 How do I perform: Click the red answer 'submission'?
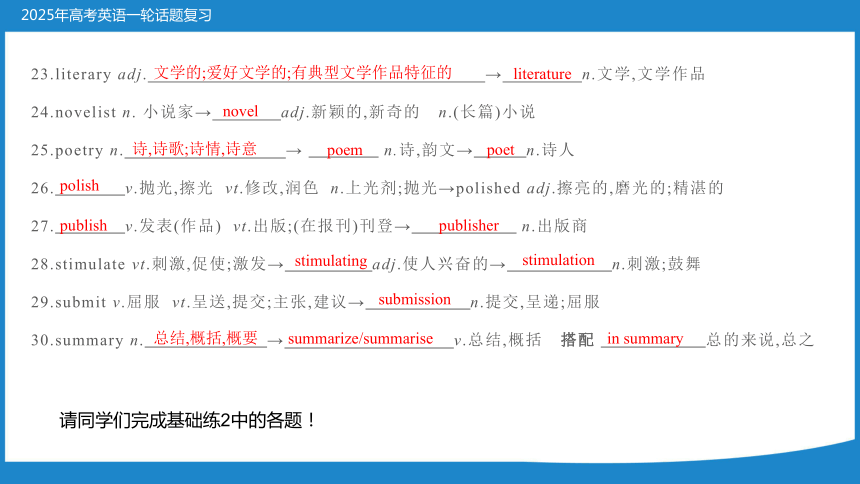(415, 300)
